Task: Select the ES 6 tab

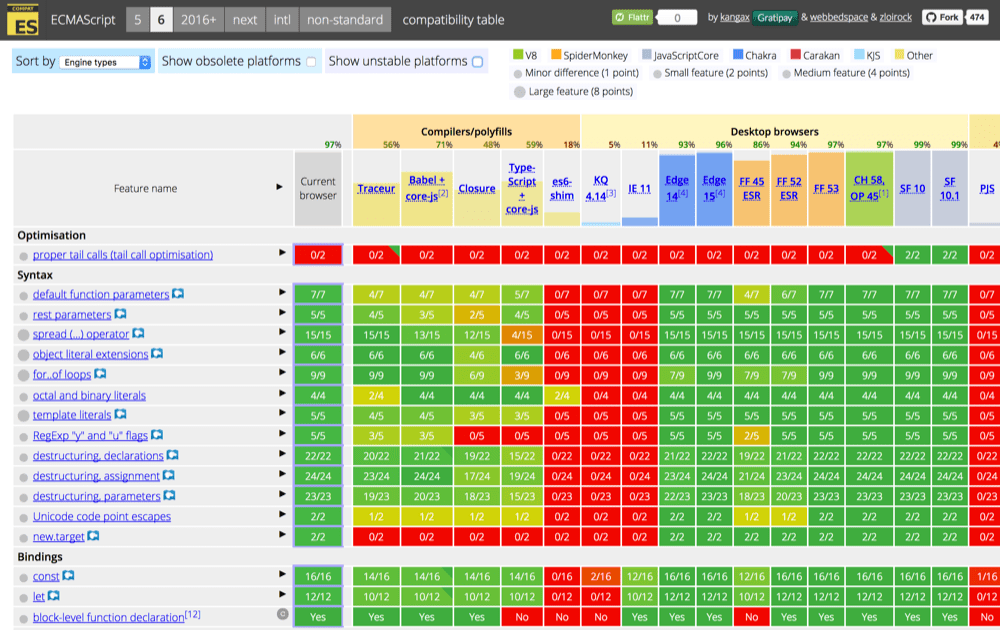Action: [x=161, y=20]
